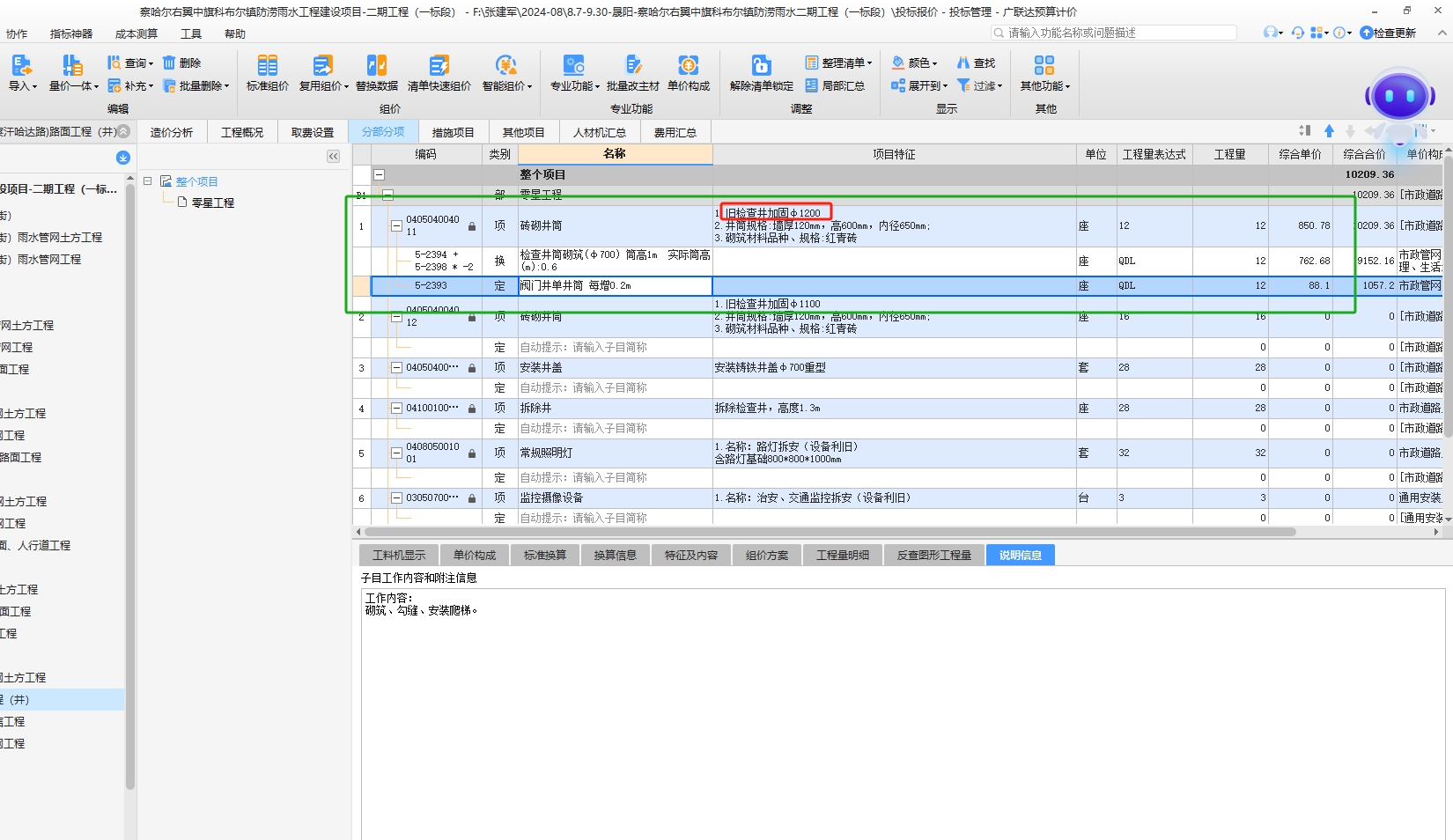Open the 帮助 menu
1453x840 pixels.
[x=235, y=33]
